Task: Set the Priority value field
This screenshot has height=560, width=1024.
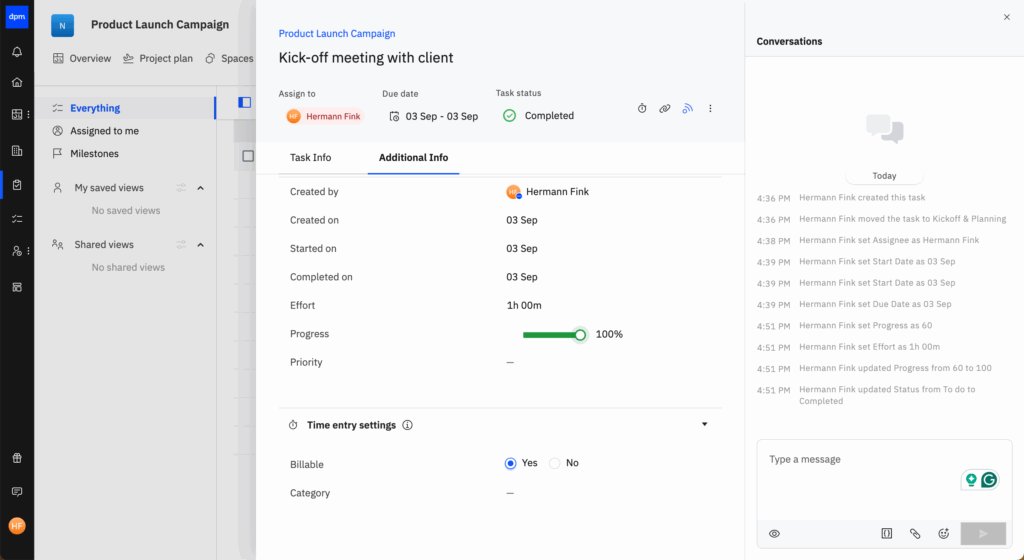Action: pos(510,362)
